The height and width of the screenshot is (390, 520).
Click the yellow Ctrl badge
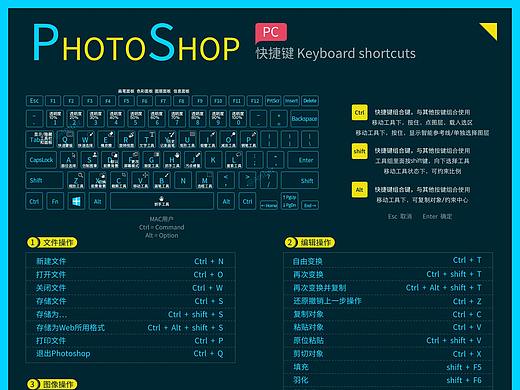(x=359, y=112)
